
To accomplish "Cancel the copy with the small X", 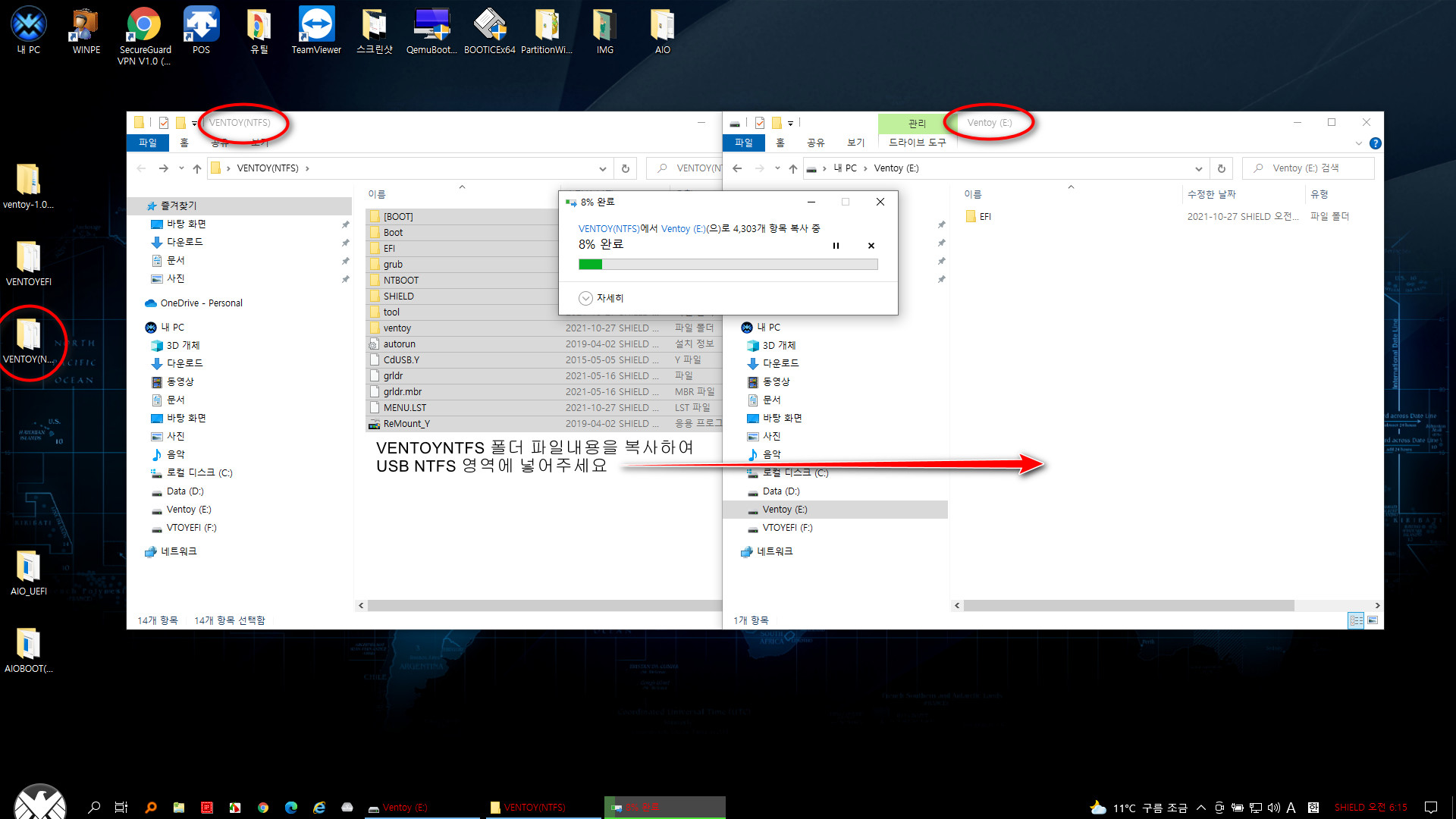I will coord(871,246).
